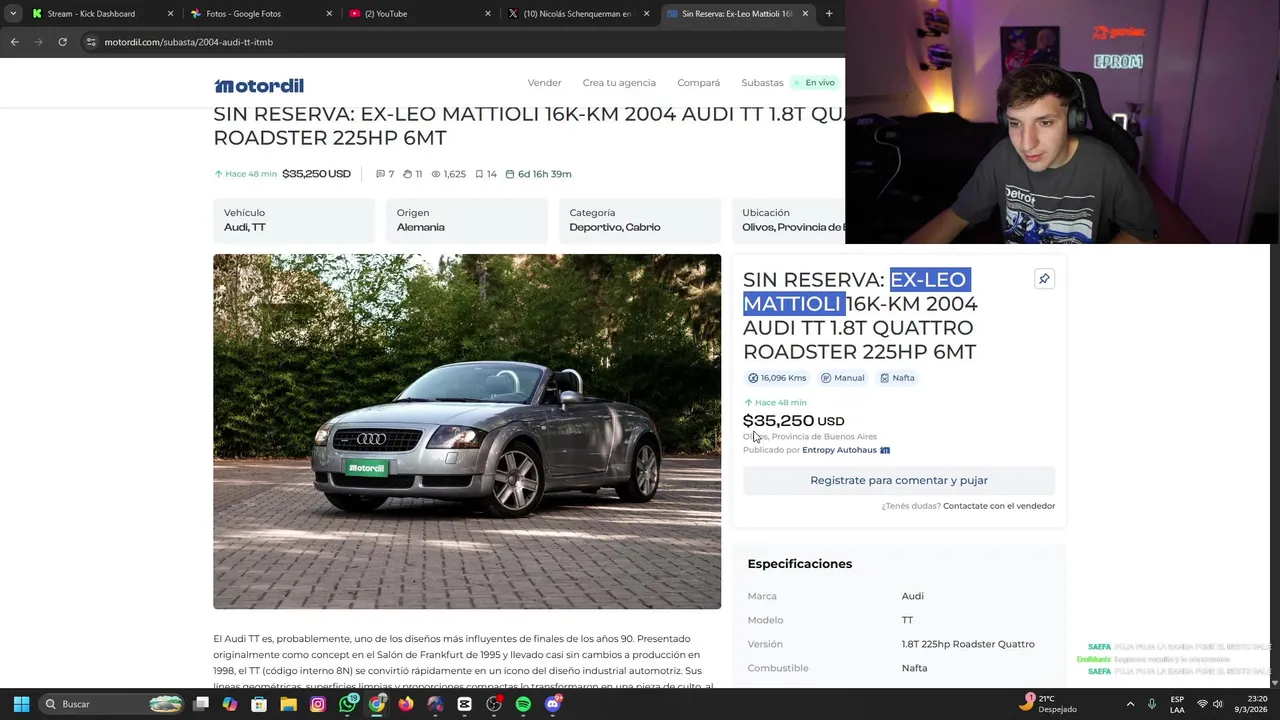Click the $35,250 USD sidebar price
The image size is (1280, 720).
pos(794,421)
